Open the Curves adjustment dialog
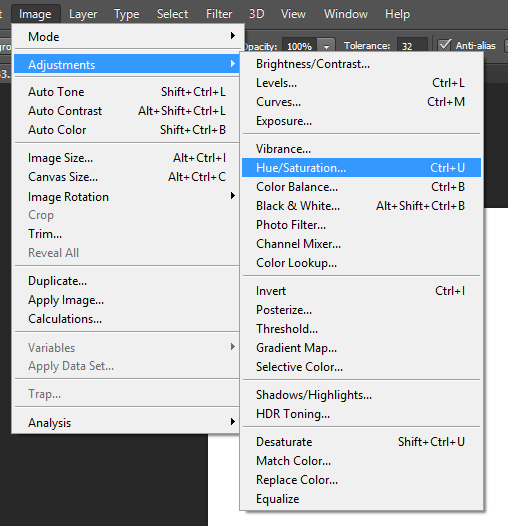Viewport: 508px width, 526px height. [x=361, y=102]
